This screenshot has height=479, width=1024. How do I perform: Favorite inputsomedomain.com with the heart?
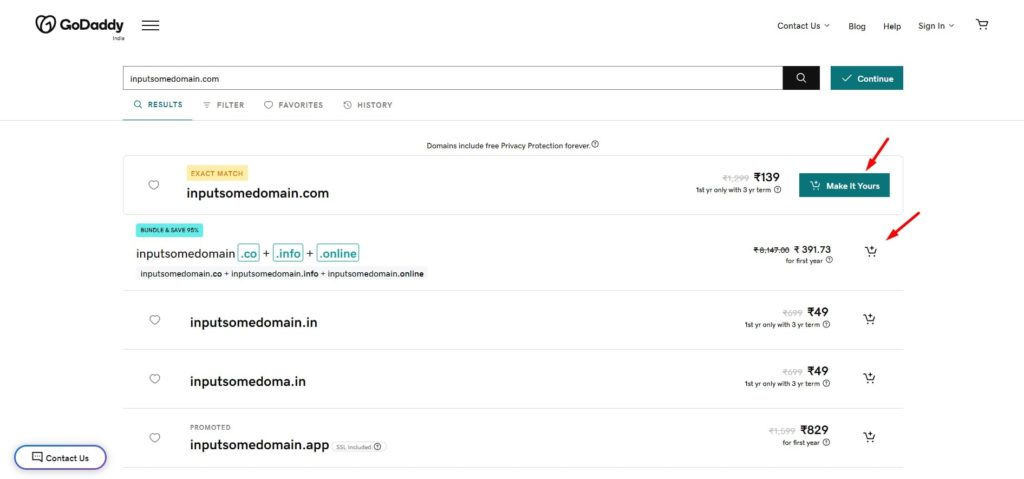point(153,185)
